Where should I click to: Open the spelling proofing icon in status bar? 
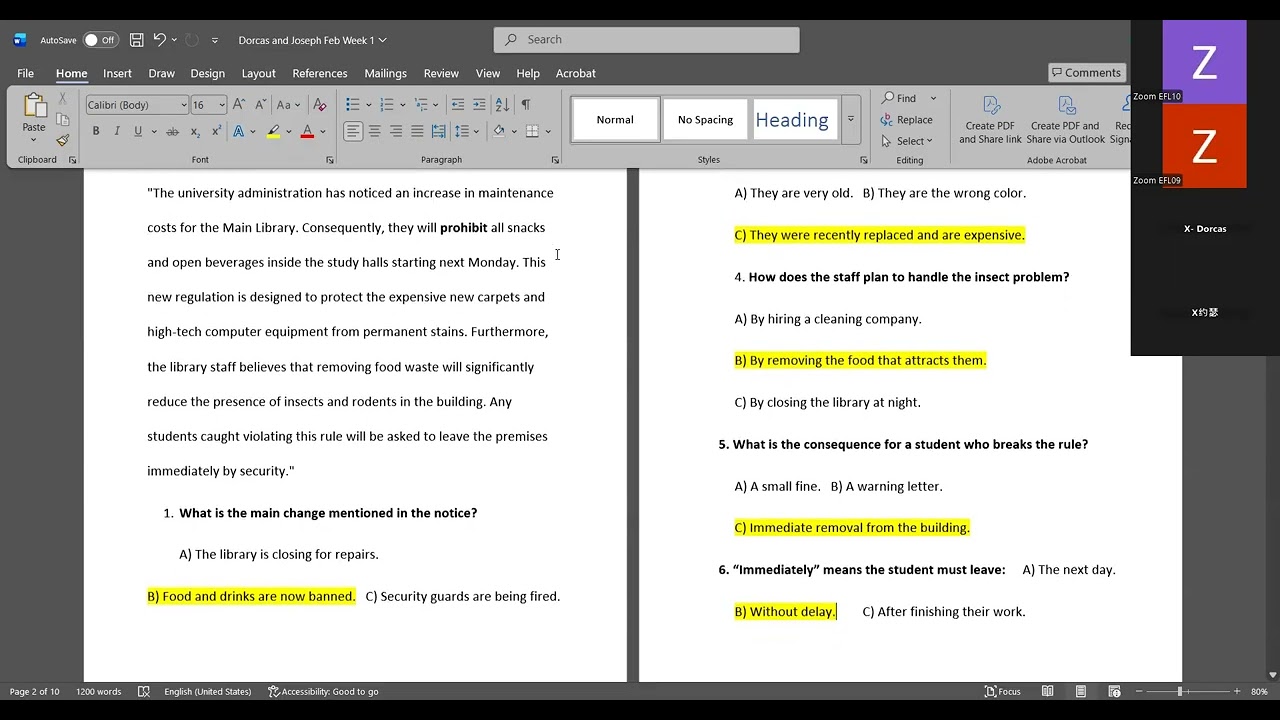pos(144,691)
